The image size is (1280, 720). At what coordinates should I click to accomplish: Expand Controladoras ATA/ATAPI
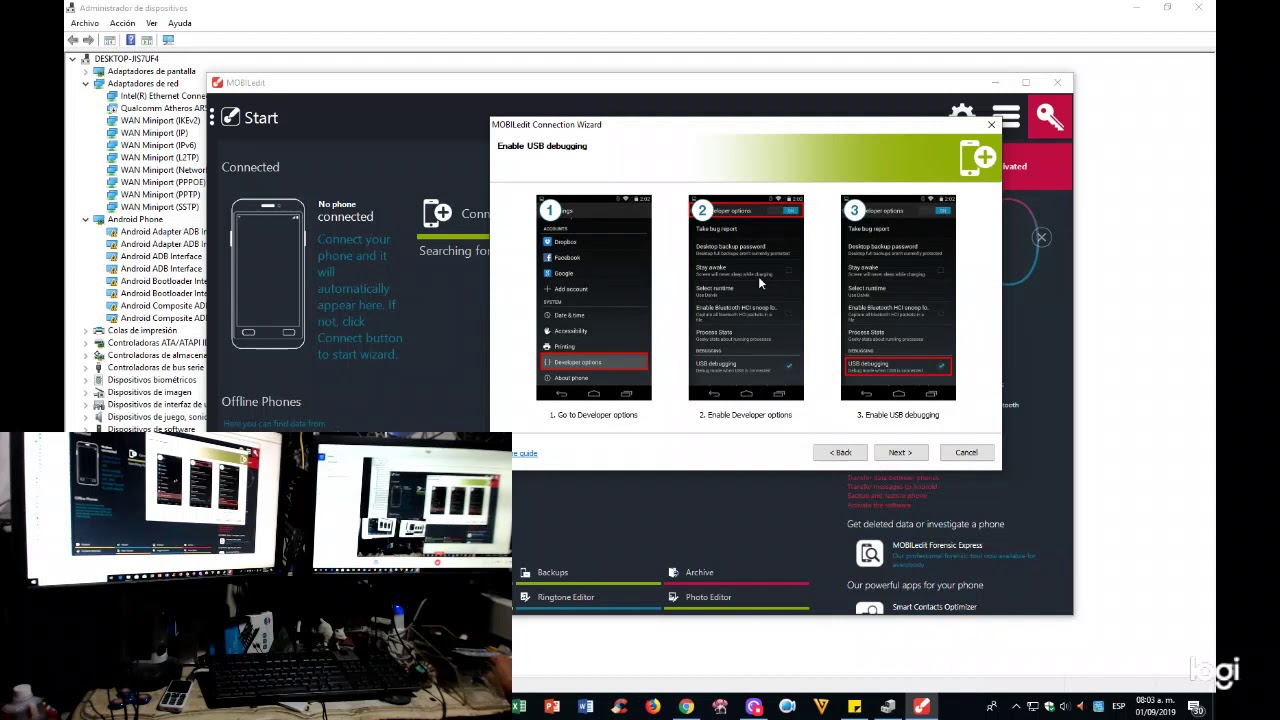86,343
